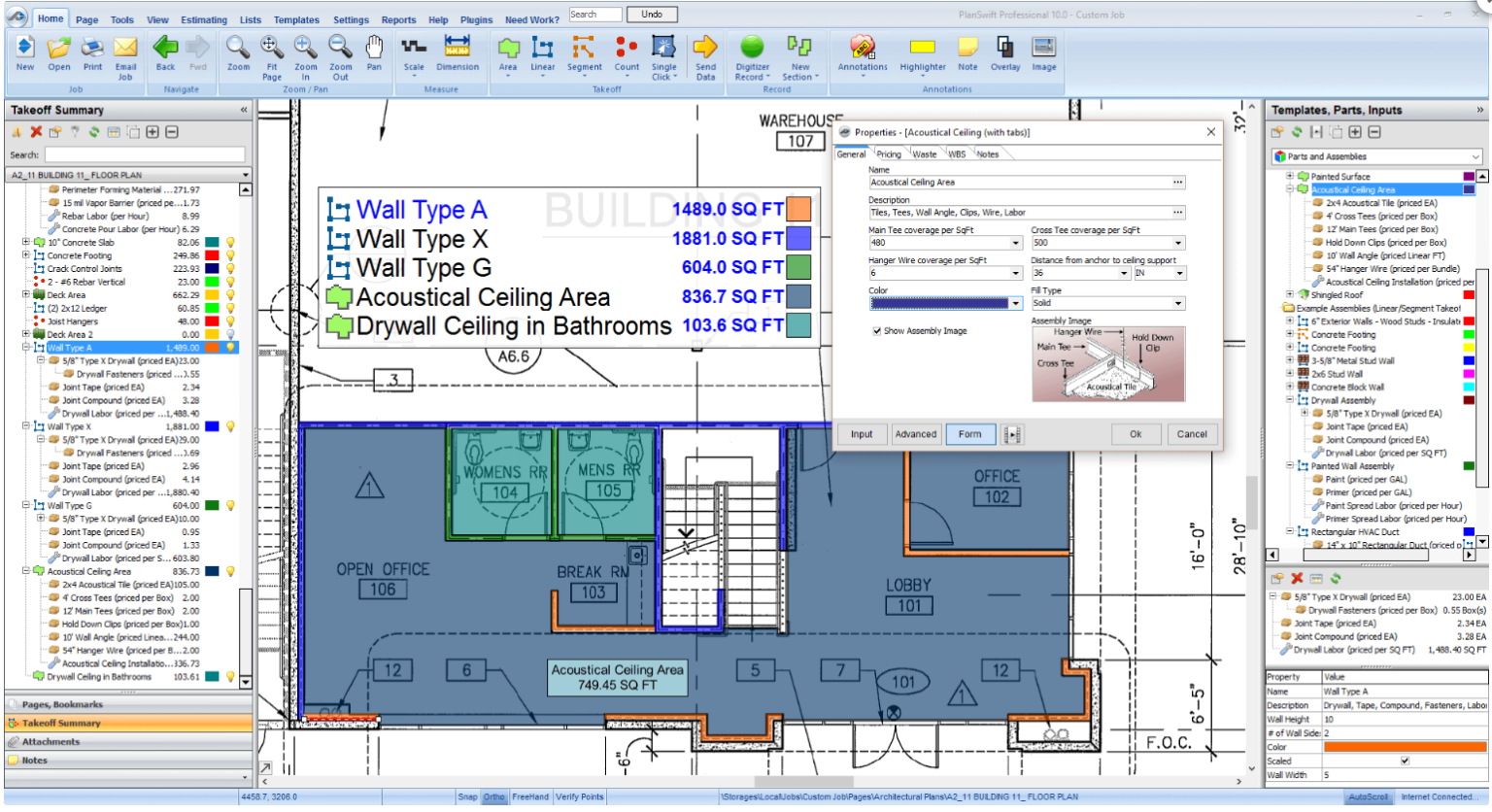Toggle Ortho mode in the status bar
The image size is (1492, 812).
tap(494, 796)
